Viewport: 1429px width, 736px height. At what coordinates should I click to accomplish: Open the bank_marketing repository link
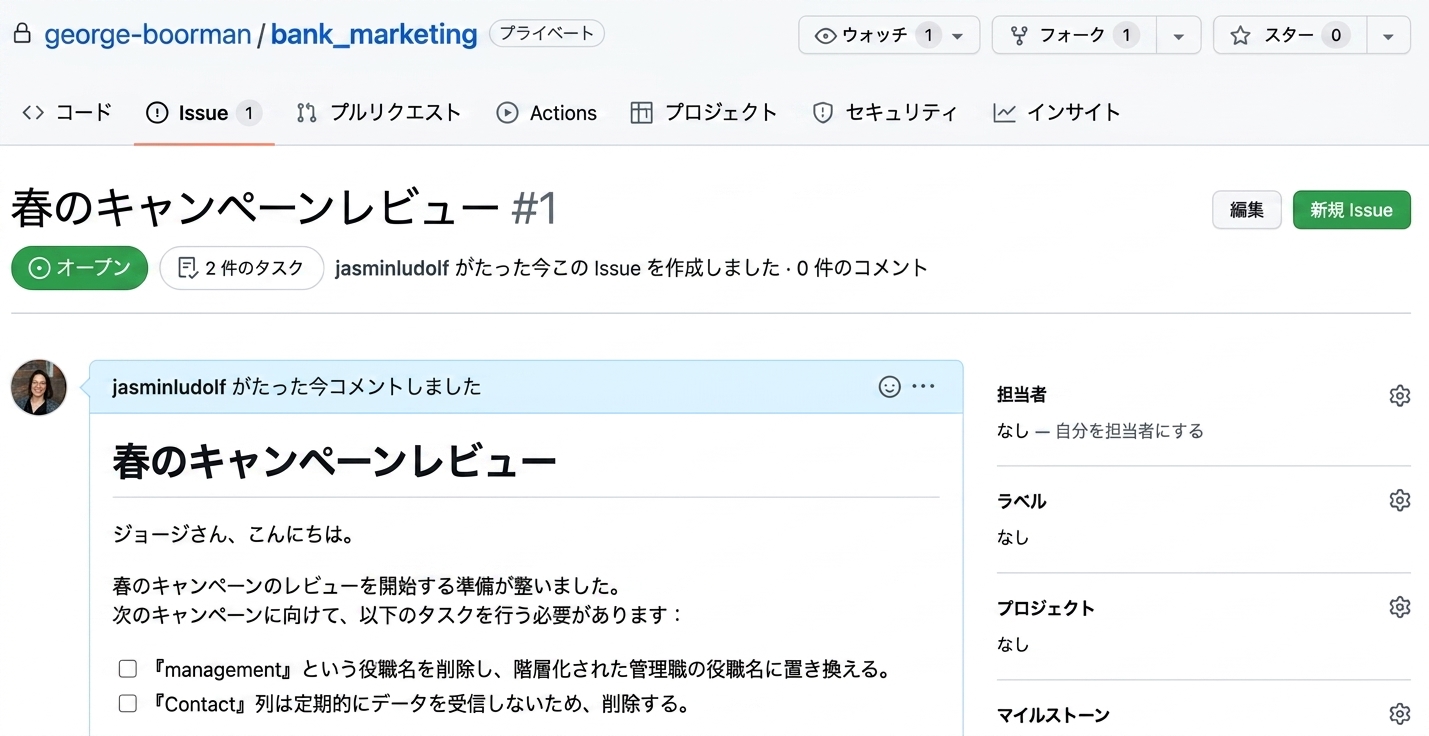click(x=374, y=35)
